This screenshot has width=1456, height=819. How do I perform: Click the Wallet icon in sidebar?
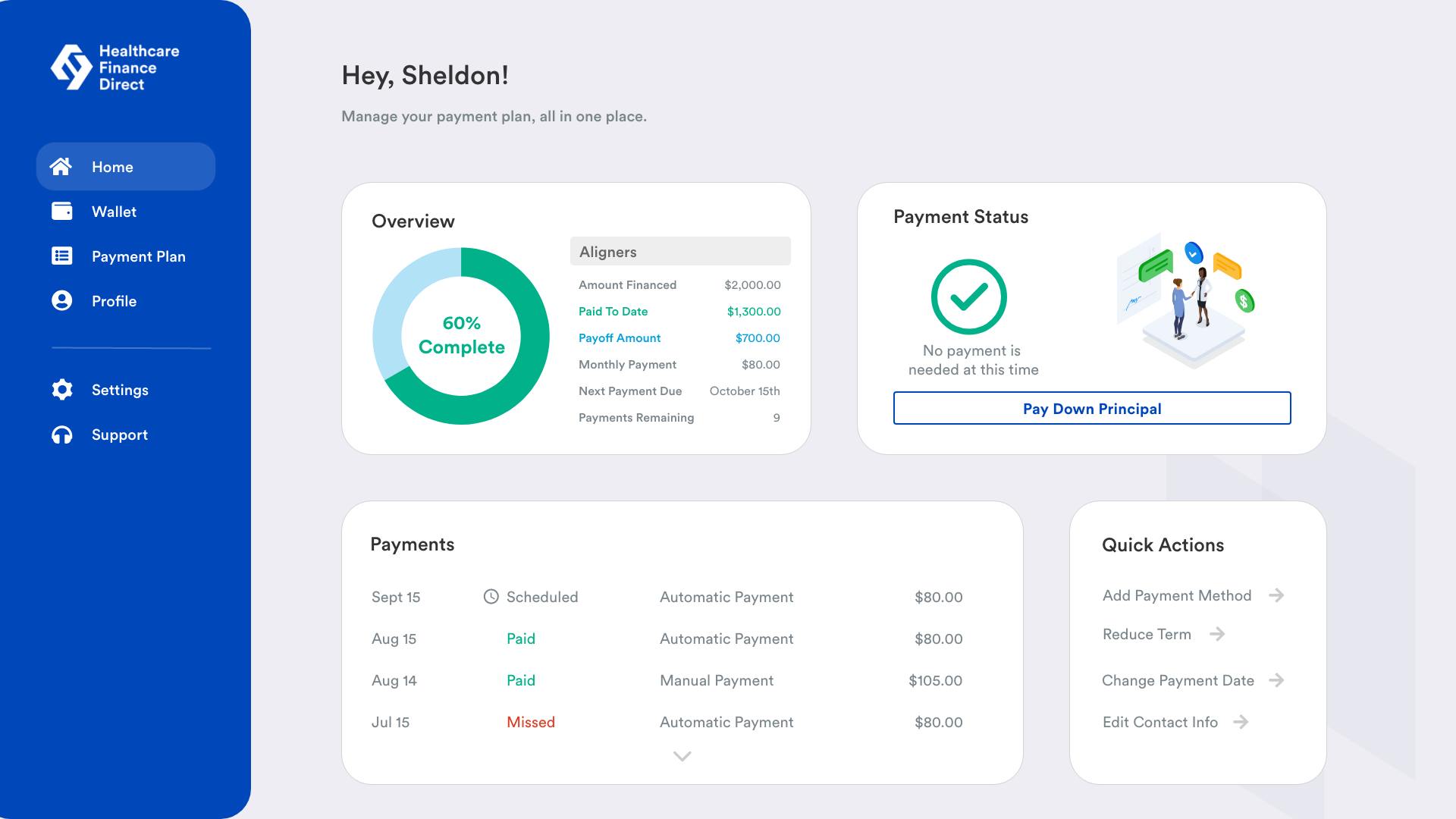(x=61, y=212)
